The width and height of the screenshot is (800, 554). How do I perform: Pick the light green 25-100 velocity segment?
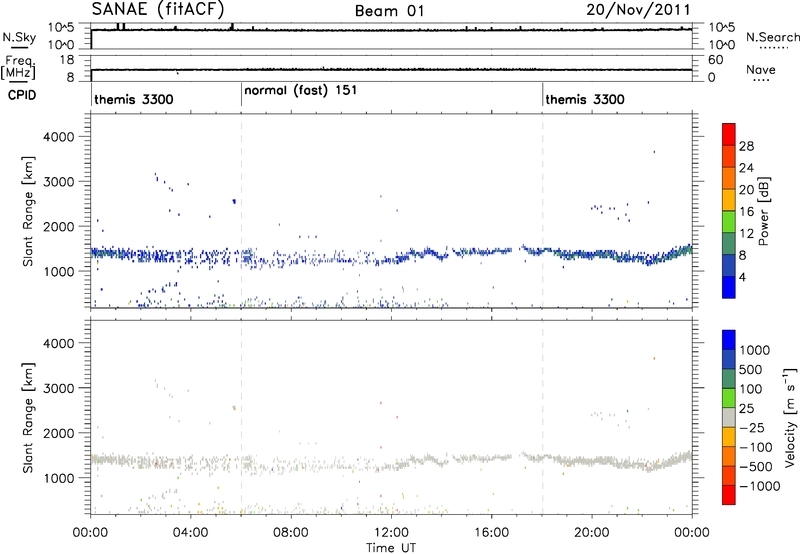point(729,398)
